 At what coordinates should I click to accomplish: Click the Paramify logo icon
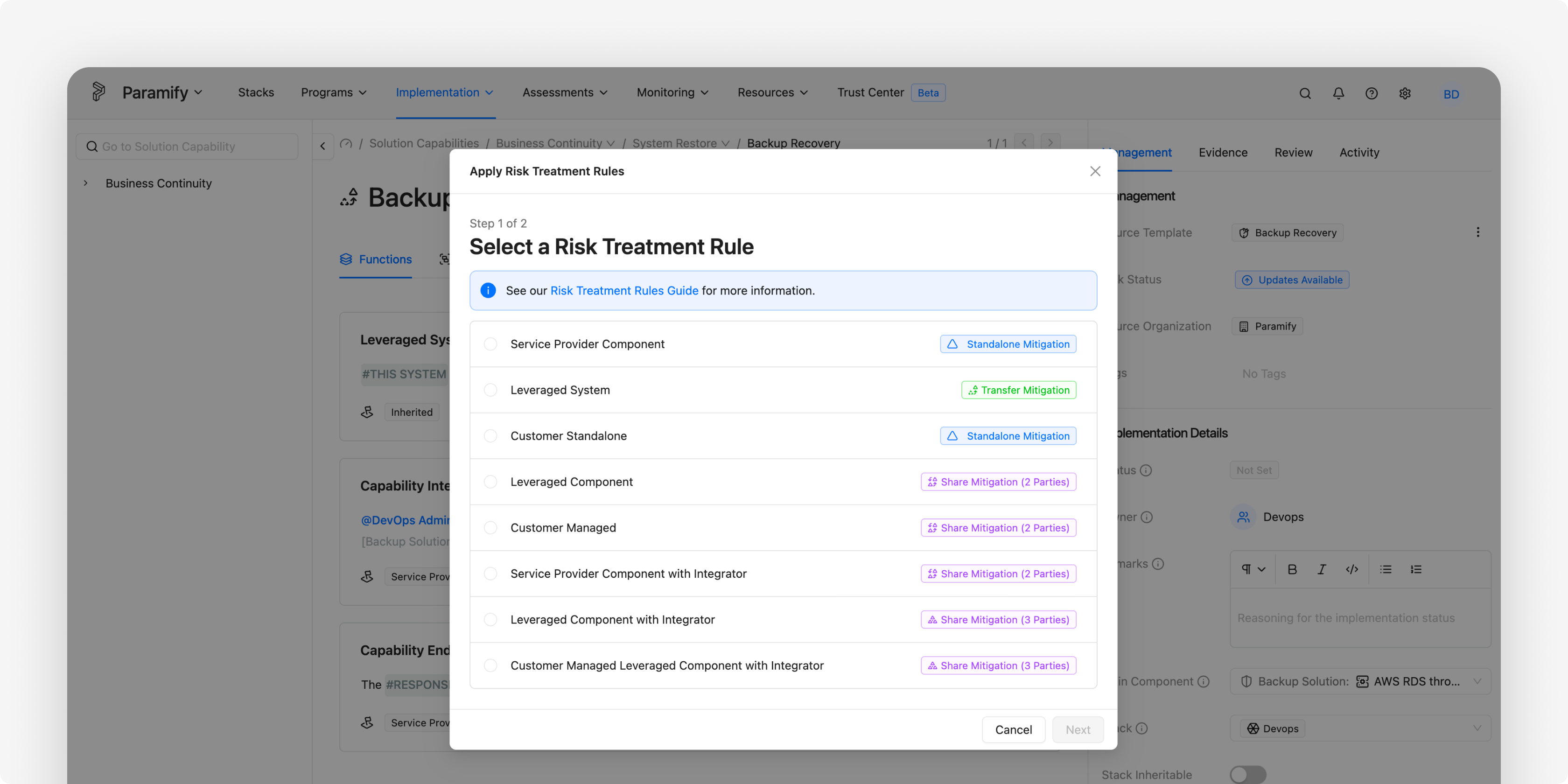tap(98, 92)
